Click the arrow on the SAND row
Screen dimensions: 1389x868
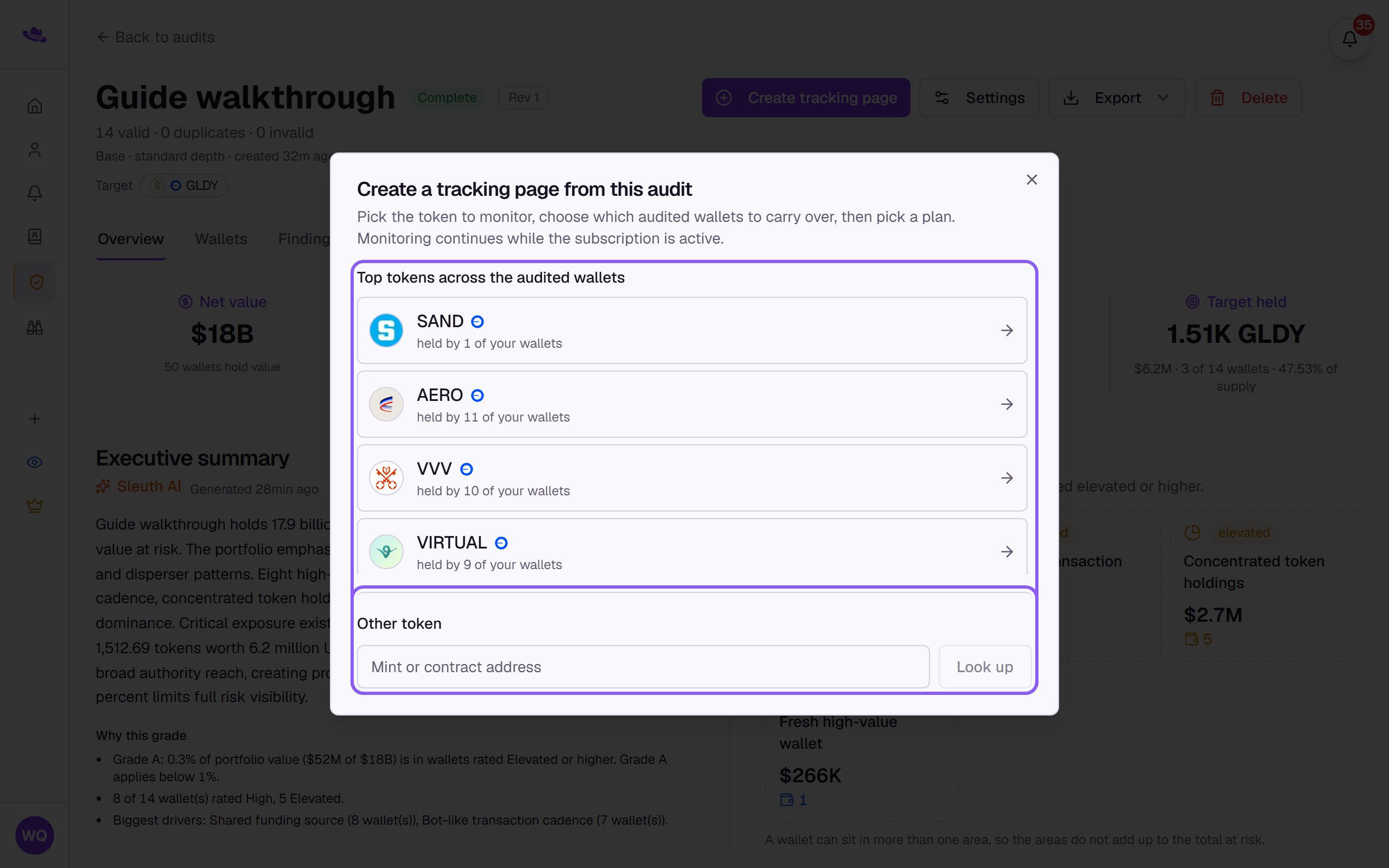[x=1006, y=330]
